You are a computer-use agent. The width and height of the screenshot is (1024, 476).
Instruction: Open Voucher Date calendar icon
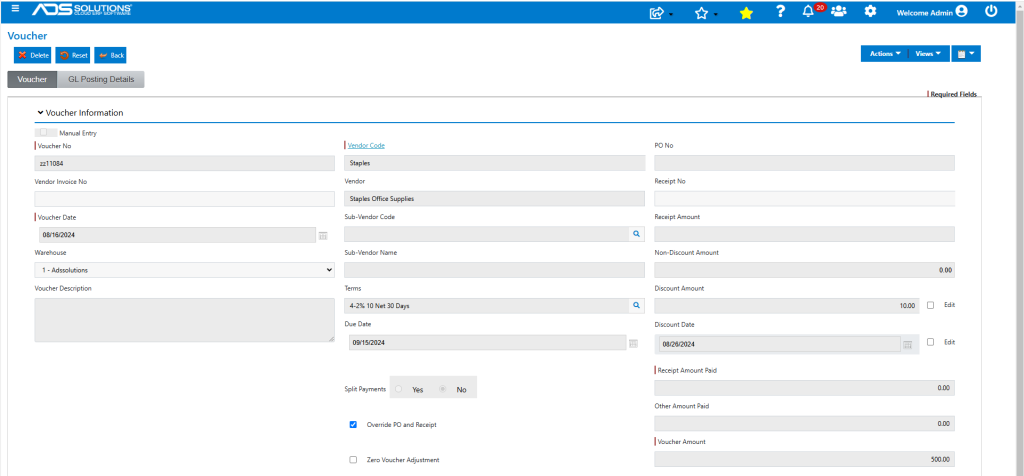click(323, 236)
